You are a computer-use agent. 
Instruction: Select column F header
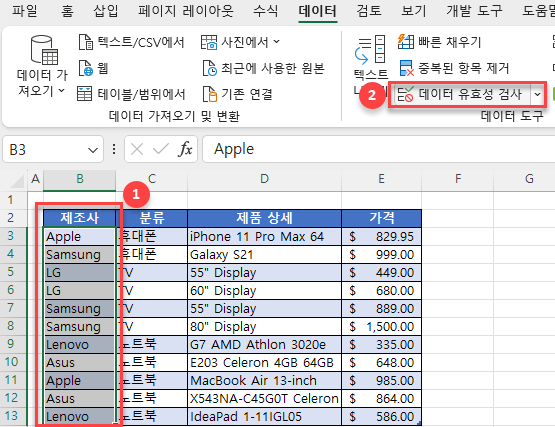(458, 180)
